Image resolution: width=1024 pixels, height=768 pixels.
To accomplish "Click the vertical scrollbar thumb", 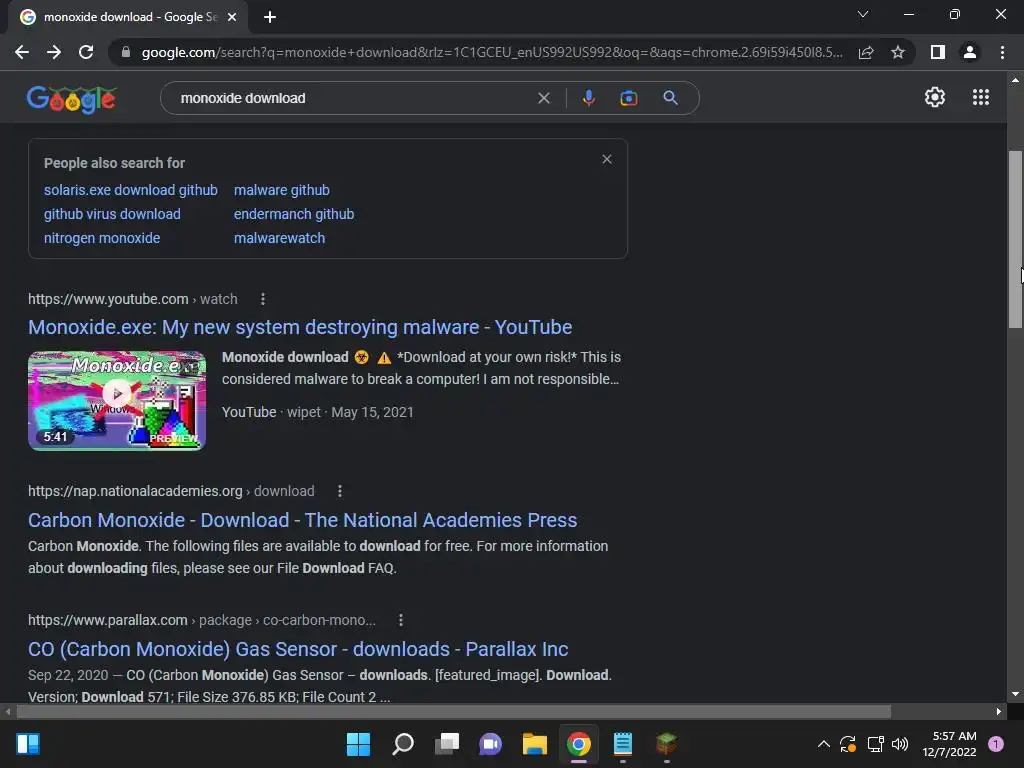I will point(1015,239).
